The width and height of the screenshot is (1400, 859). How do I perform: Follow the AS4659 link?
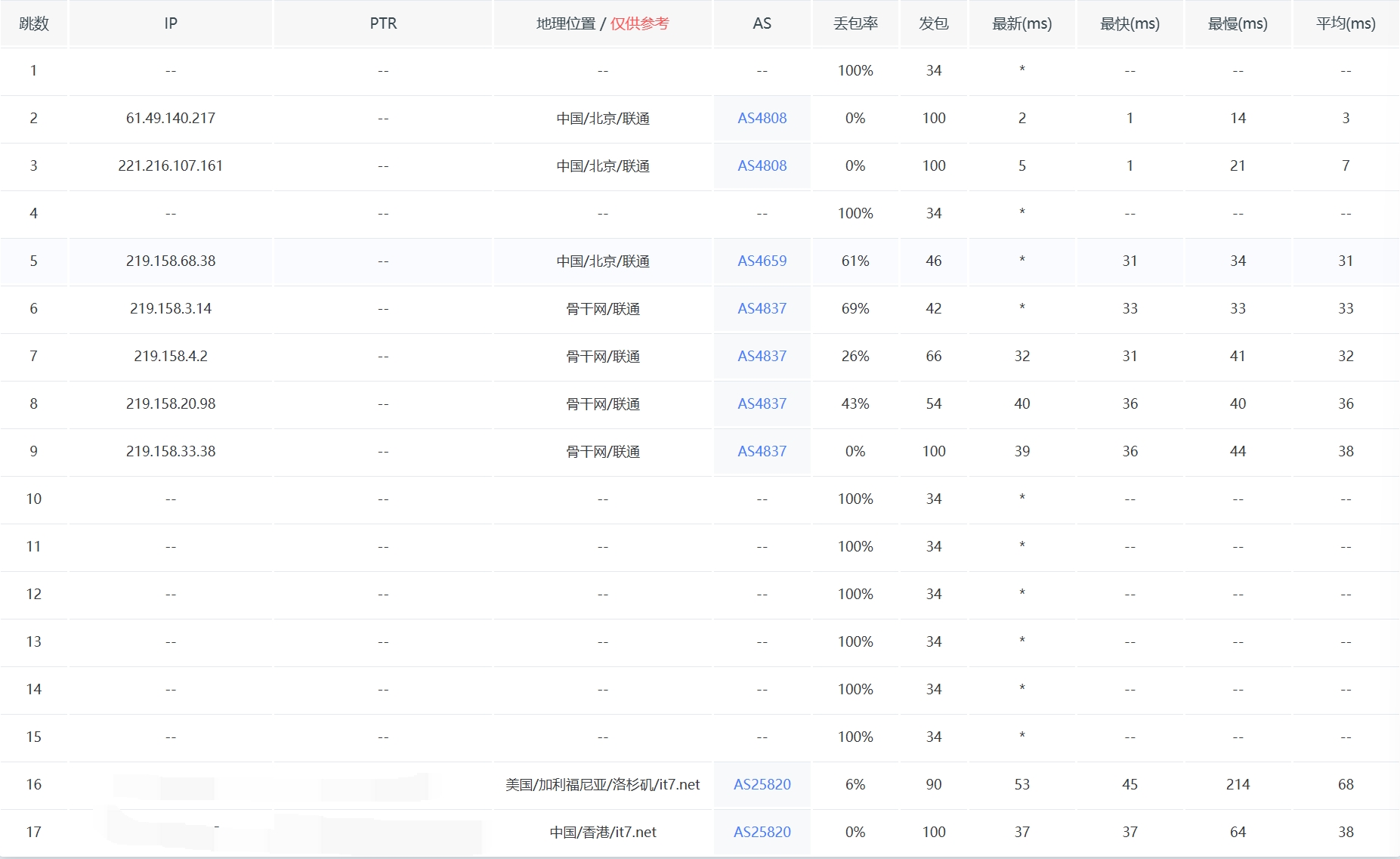tap(762, 261)
